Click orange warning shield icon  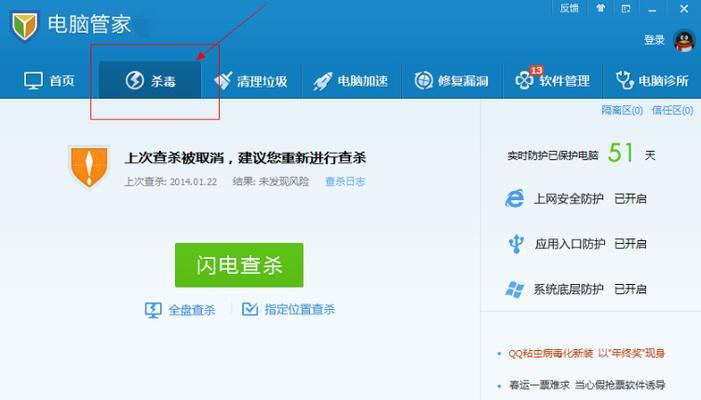89,166
